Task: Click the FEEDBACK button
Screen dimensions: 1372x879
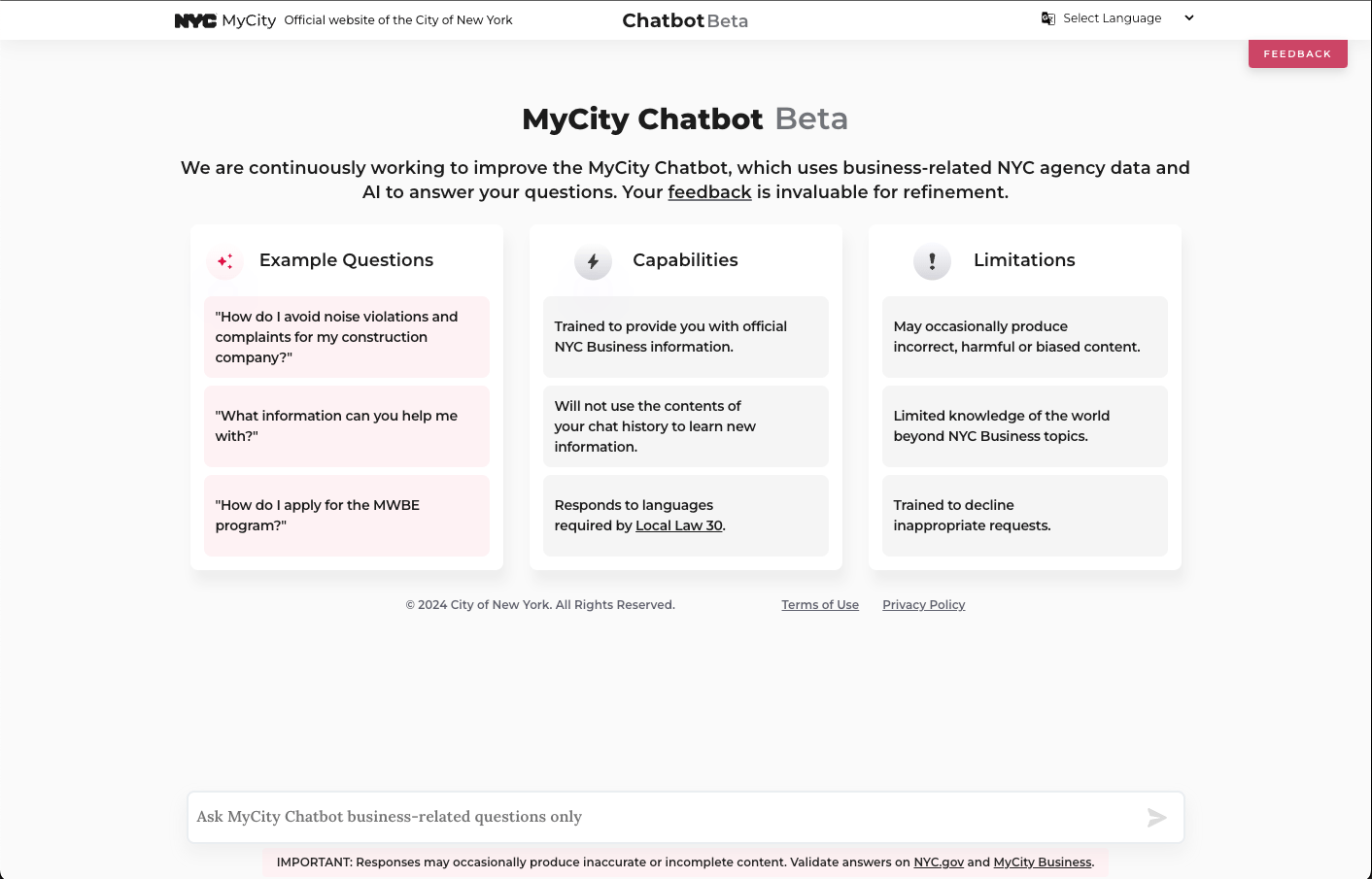Action: point(1297,53)
